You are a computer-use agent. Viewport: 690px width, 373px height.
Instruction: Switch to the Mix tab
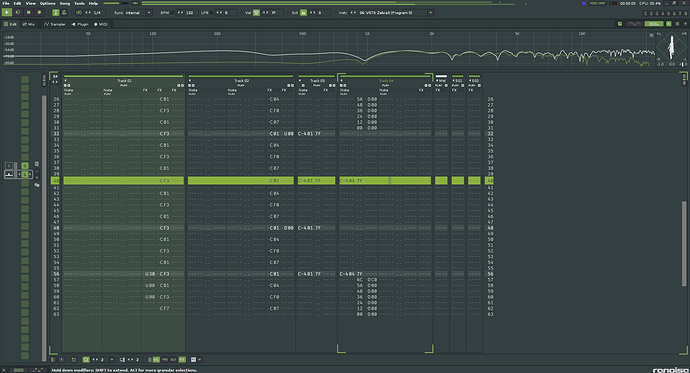(29, 24)
